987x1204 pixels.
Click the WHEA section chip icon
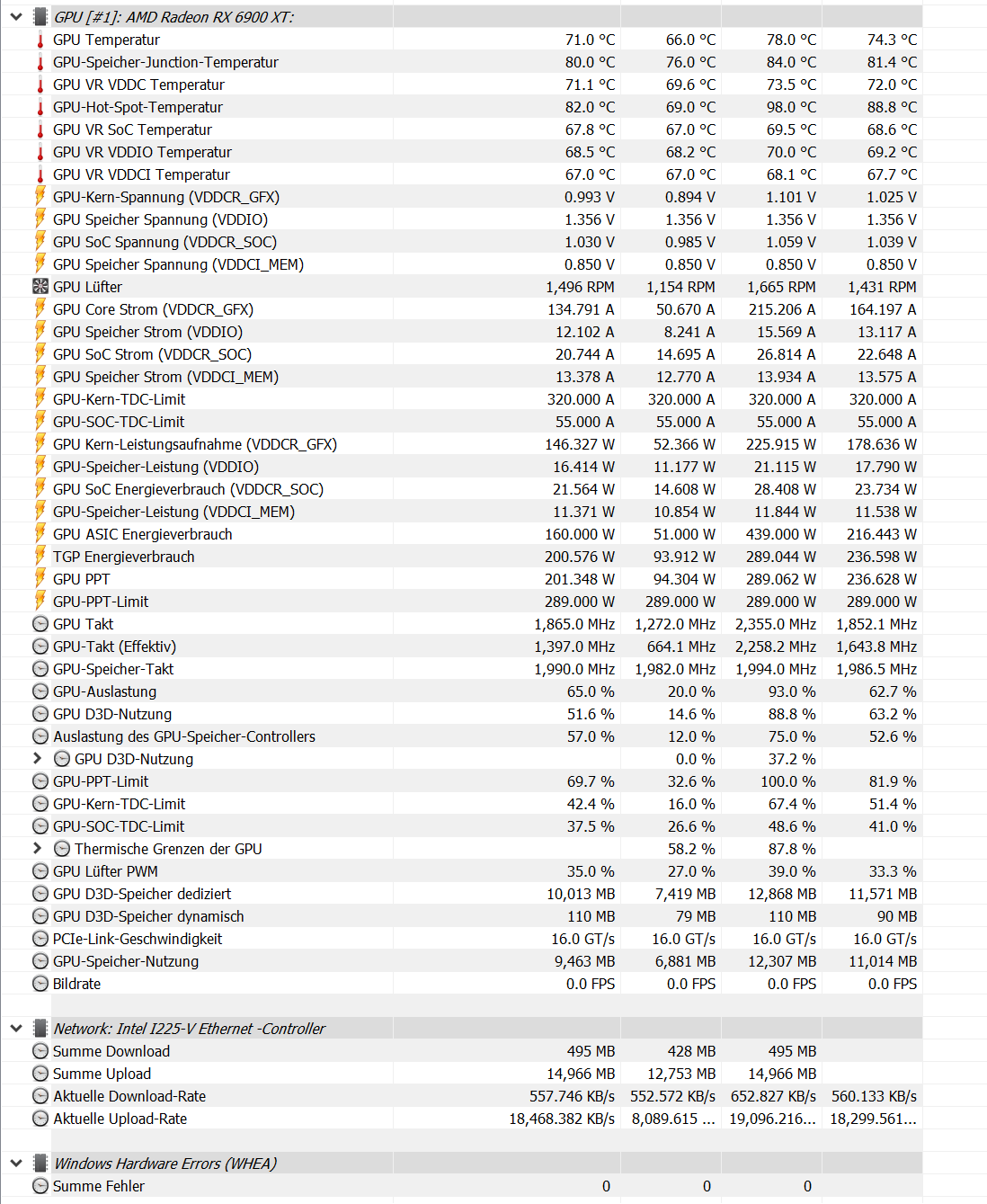point(40,1164)
